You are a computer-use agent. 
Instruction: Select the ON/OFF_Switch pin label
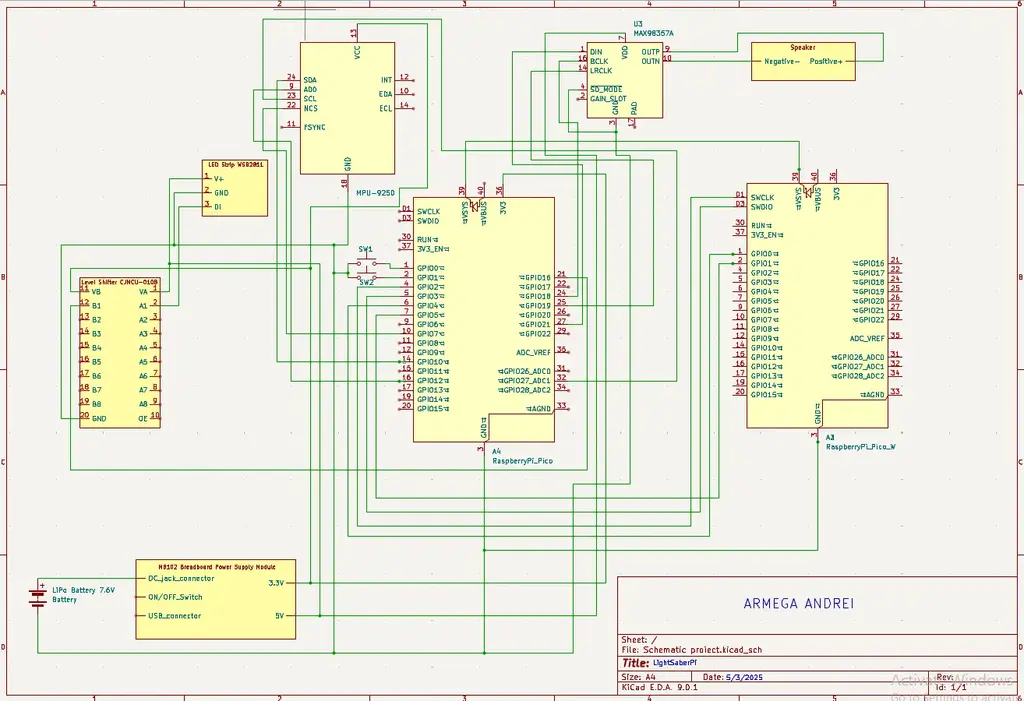174,597
